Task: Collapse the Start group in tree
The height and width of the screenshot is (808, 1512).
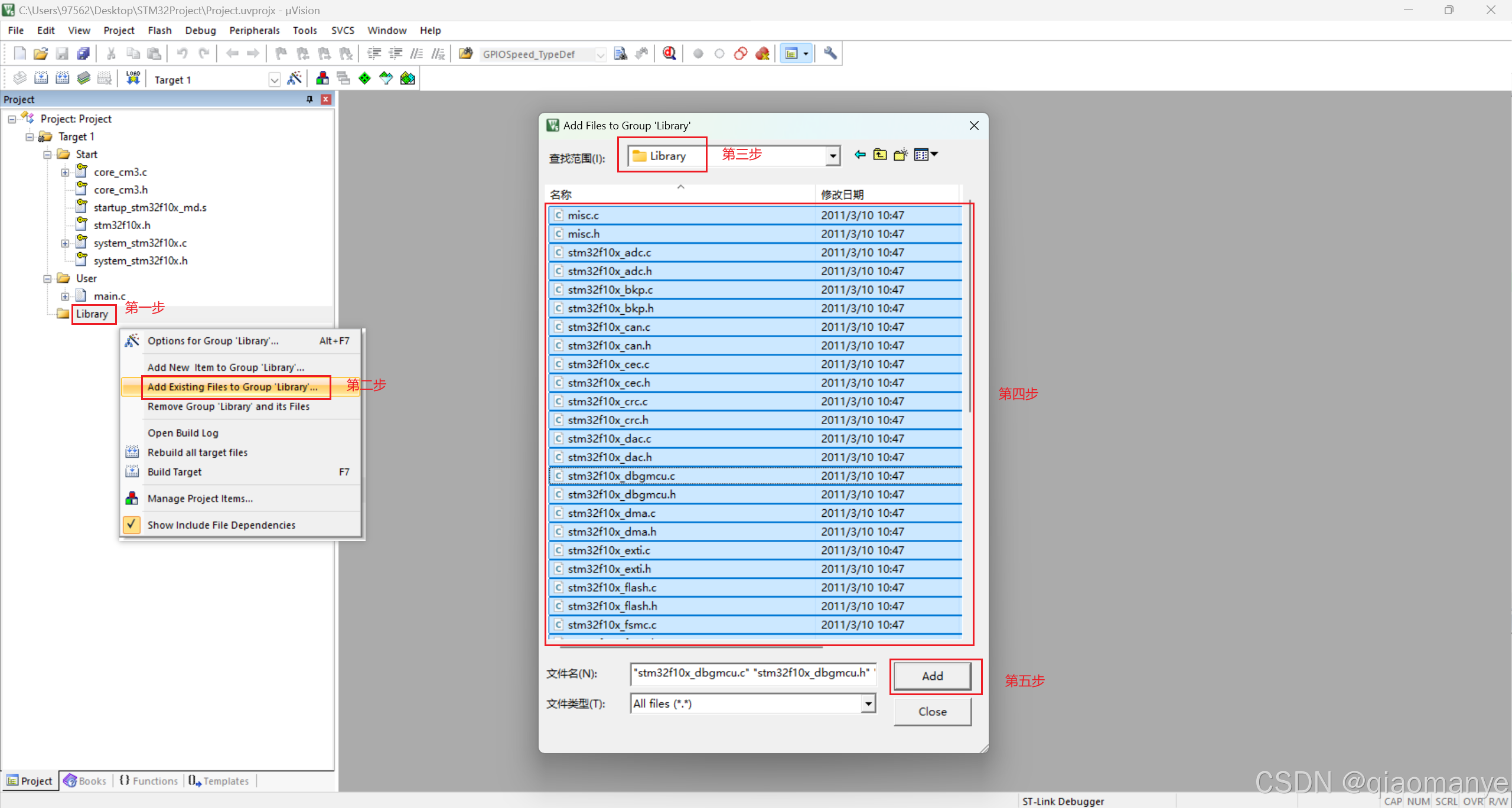Action: 47,155
